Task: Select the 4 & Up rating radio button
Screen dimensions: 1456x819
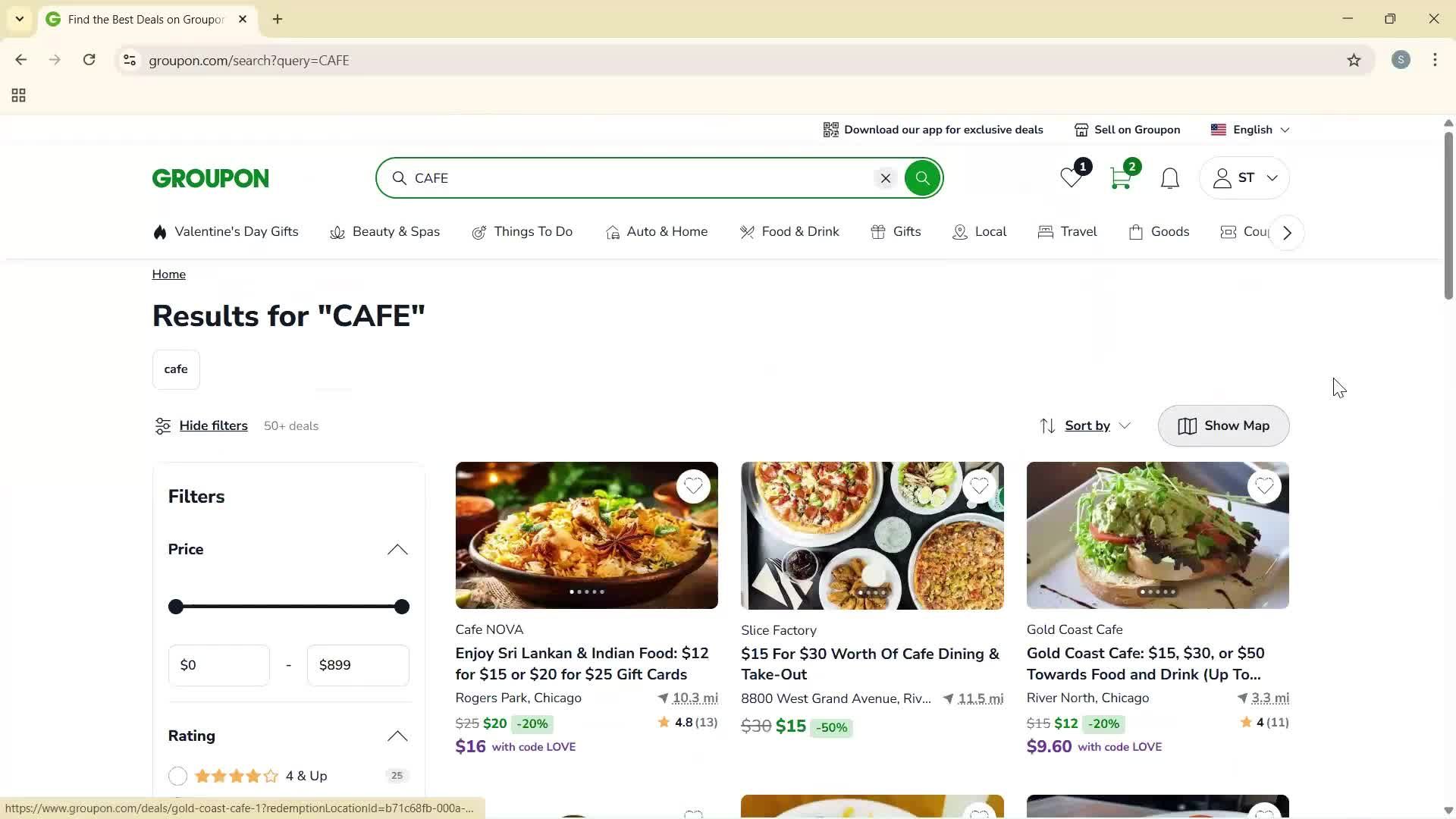Action: 177,776
